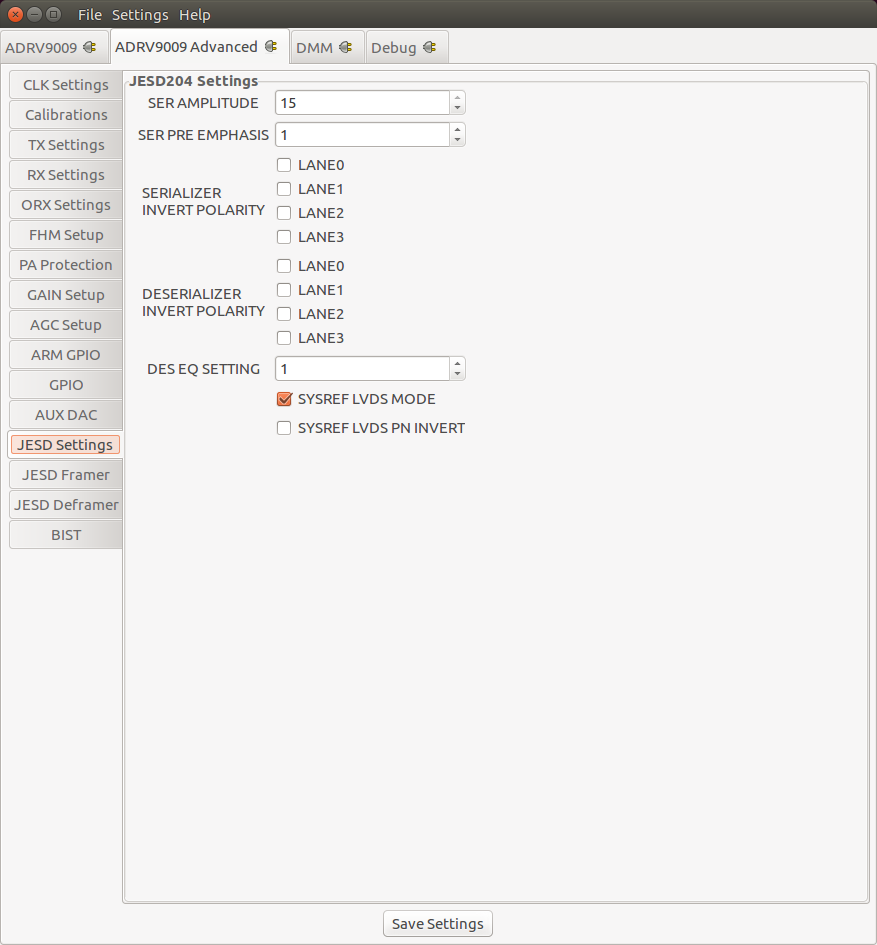
Task: Increment SER AMPLITUDE using the up arrow
Action: [457, 97]
